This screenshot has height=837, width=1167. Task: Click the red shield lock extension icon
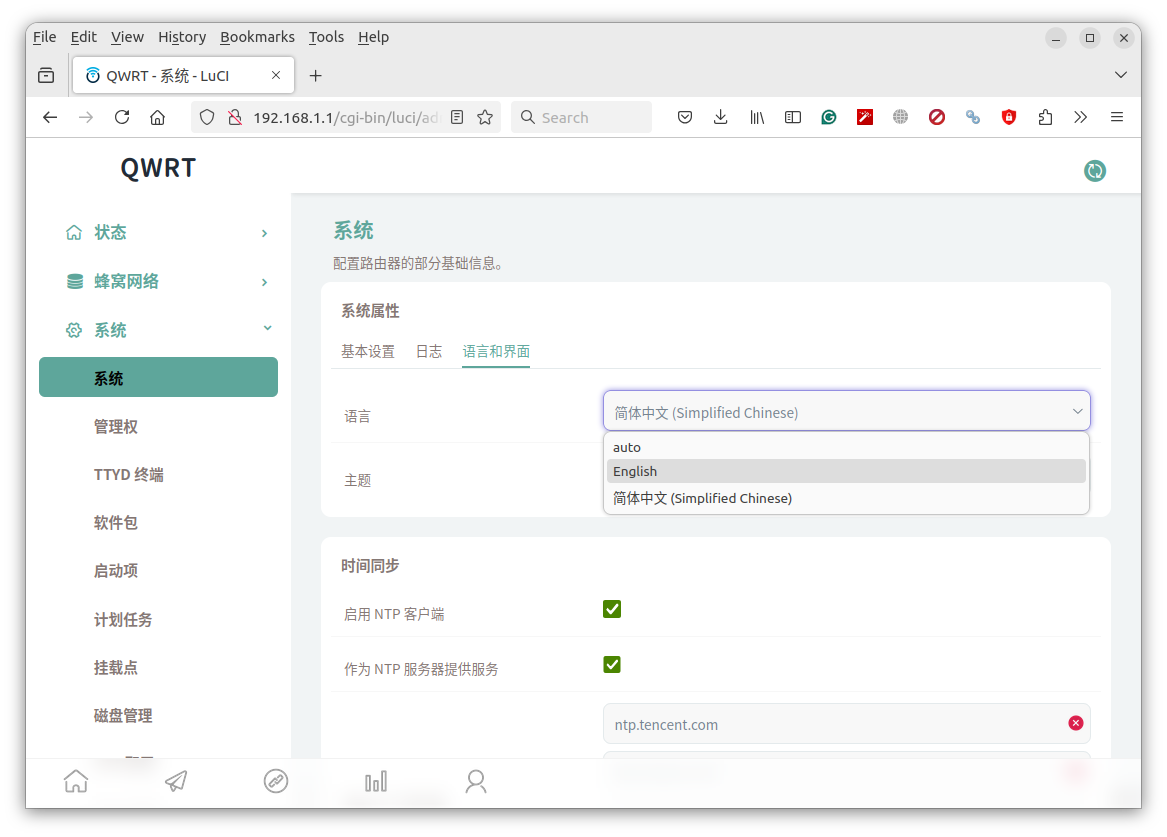(x=1008, y=118)
